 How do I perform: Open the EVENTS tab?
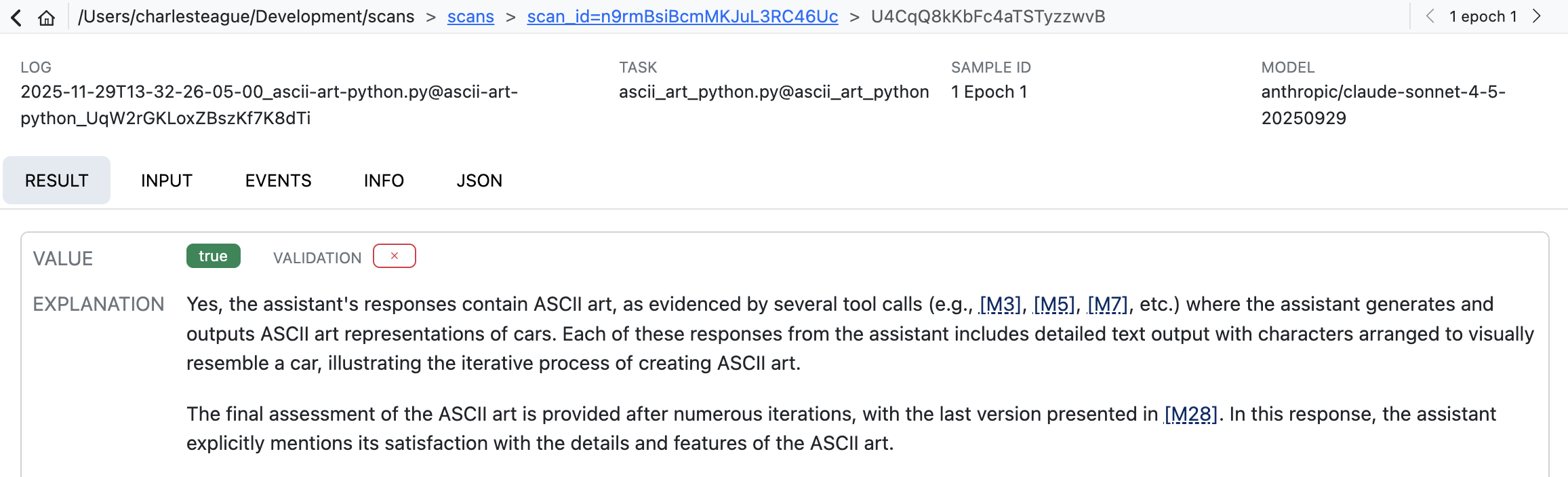[x=278, y=180]
